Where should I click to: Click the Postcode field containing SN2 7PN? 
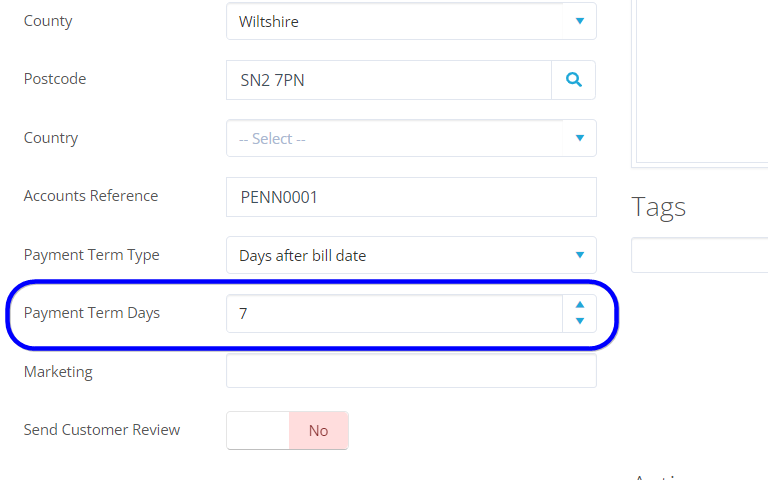point(389,80)
